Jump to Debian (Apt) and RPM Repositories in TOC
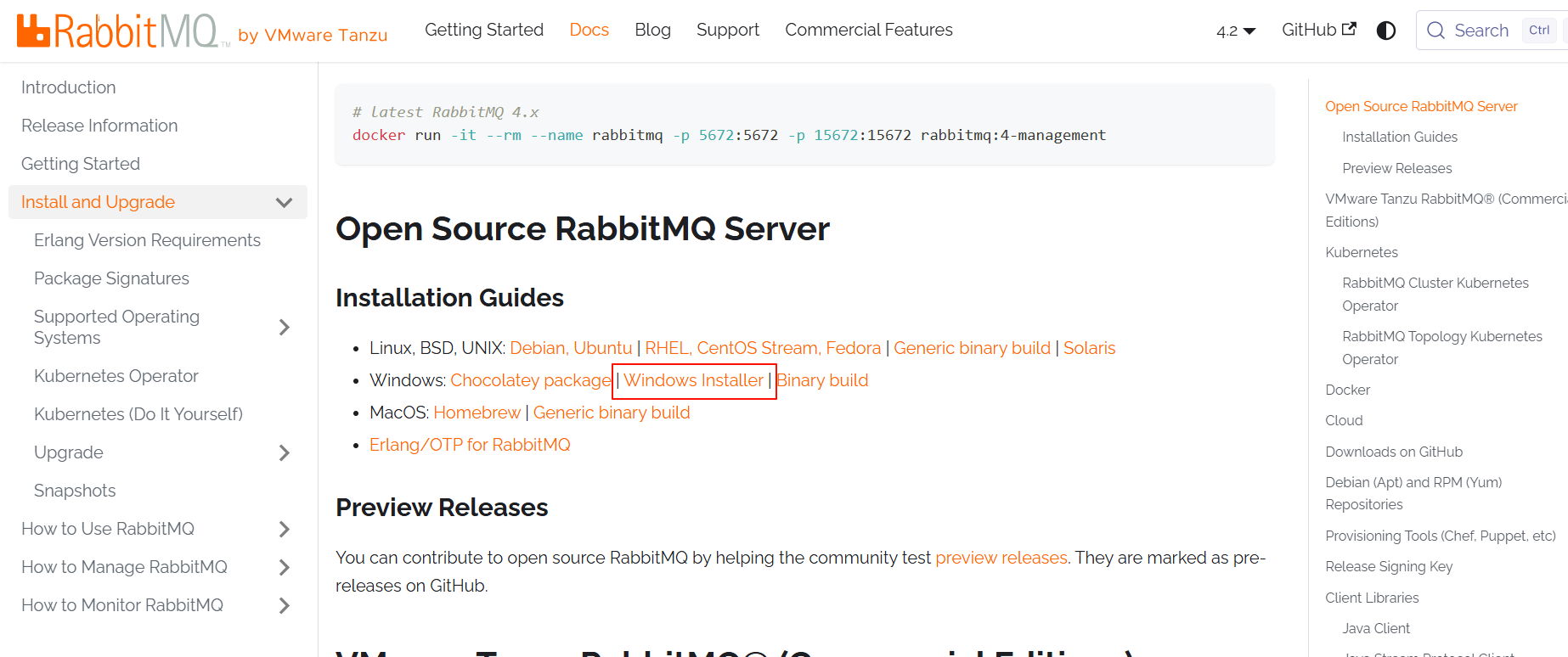The height and width of the screenshot is (657, 1568). [x=1413, y=493]
